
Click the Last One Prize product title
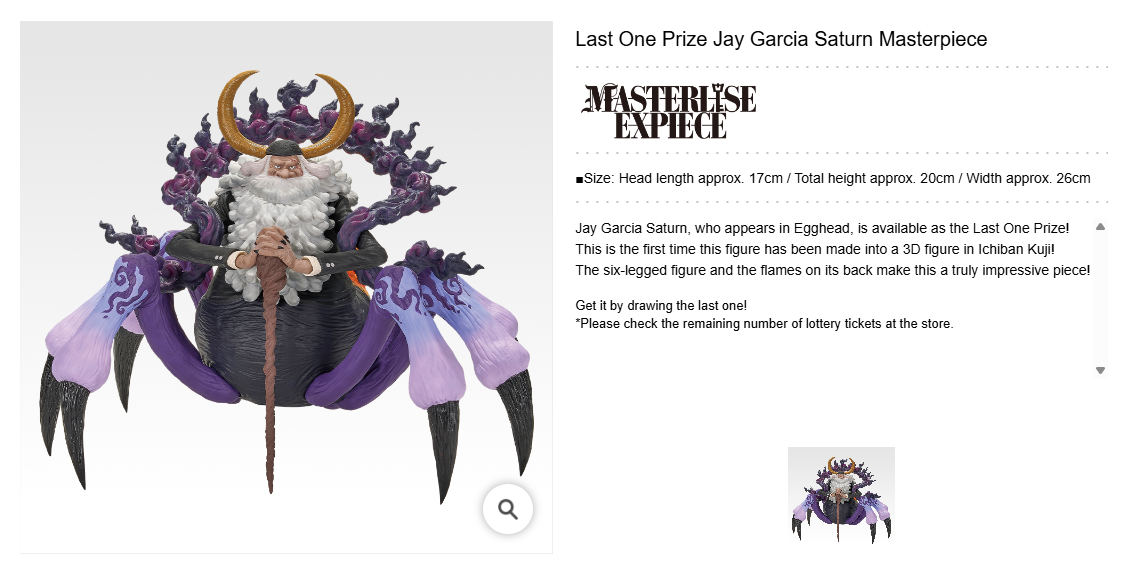tap(781, 39)
